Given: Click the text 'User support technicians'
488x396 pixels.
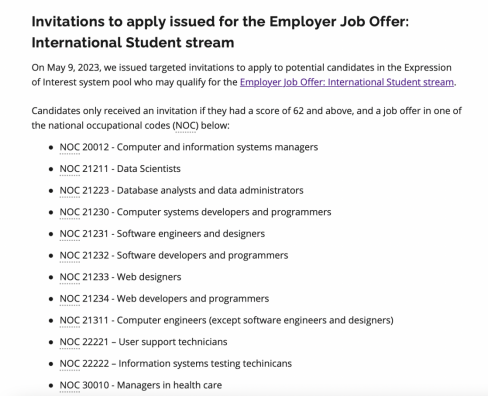Looking at the screenshot, I should point(173,342).
